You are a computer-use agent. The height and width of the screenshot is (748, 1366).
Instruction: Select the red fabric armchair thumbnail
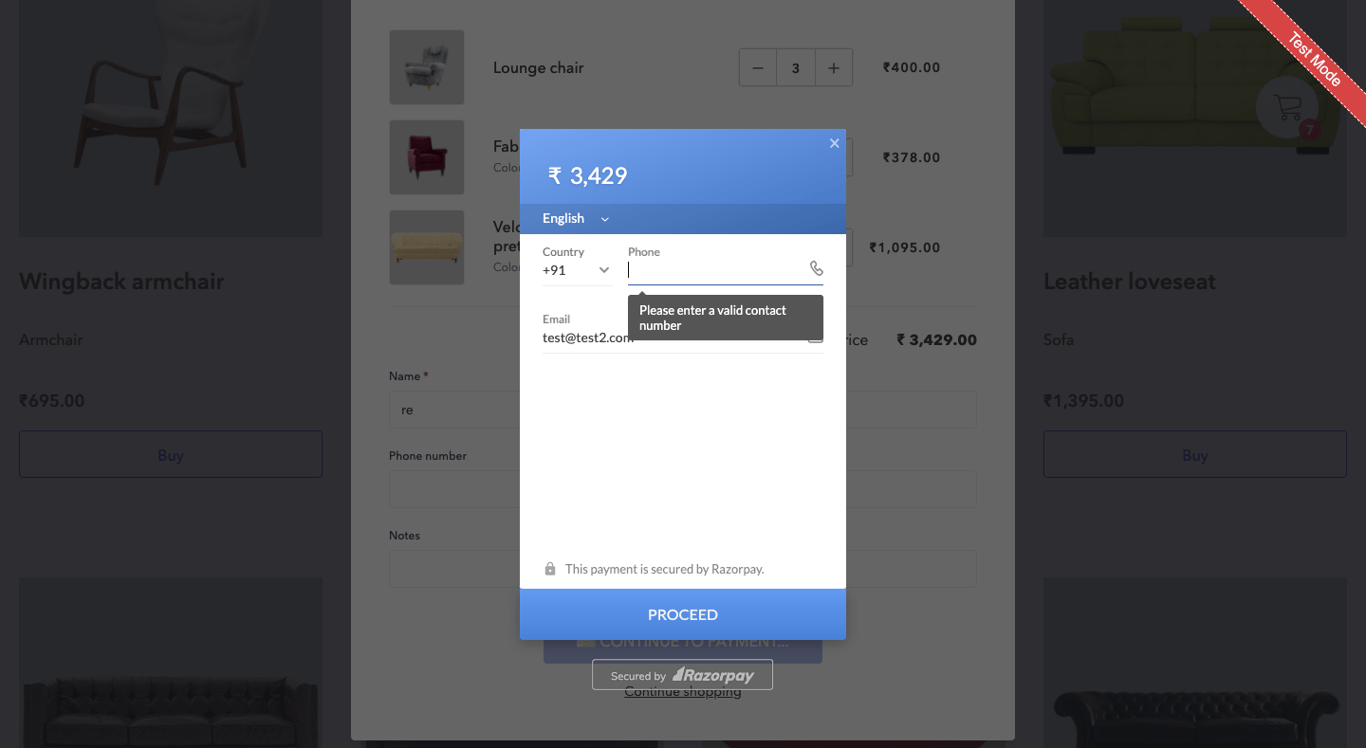point(427,157)
